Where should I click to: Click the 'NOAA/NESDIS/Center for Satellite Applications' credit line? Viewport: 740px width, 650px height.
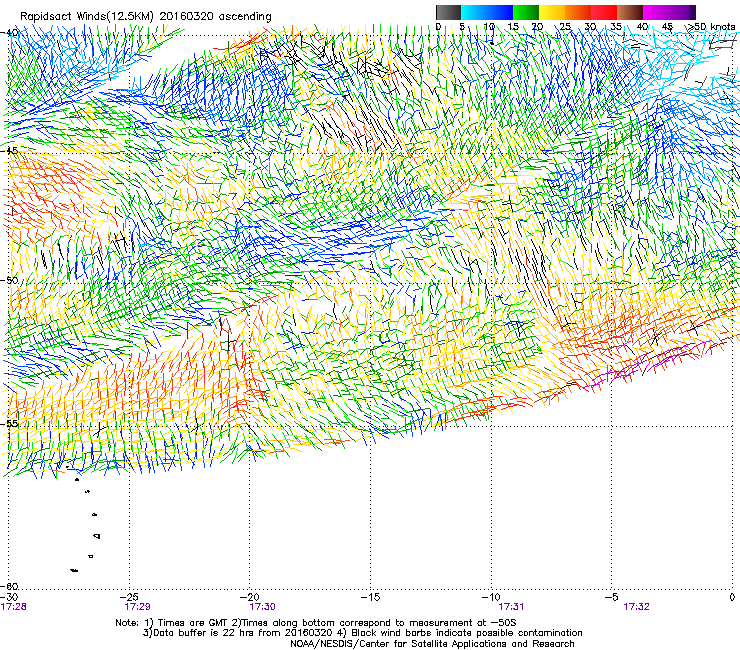(x=432, y=644)
